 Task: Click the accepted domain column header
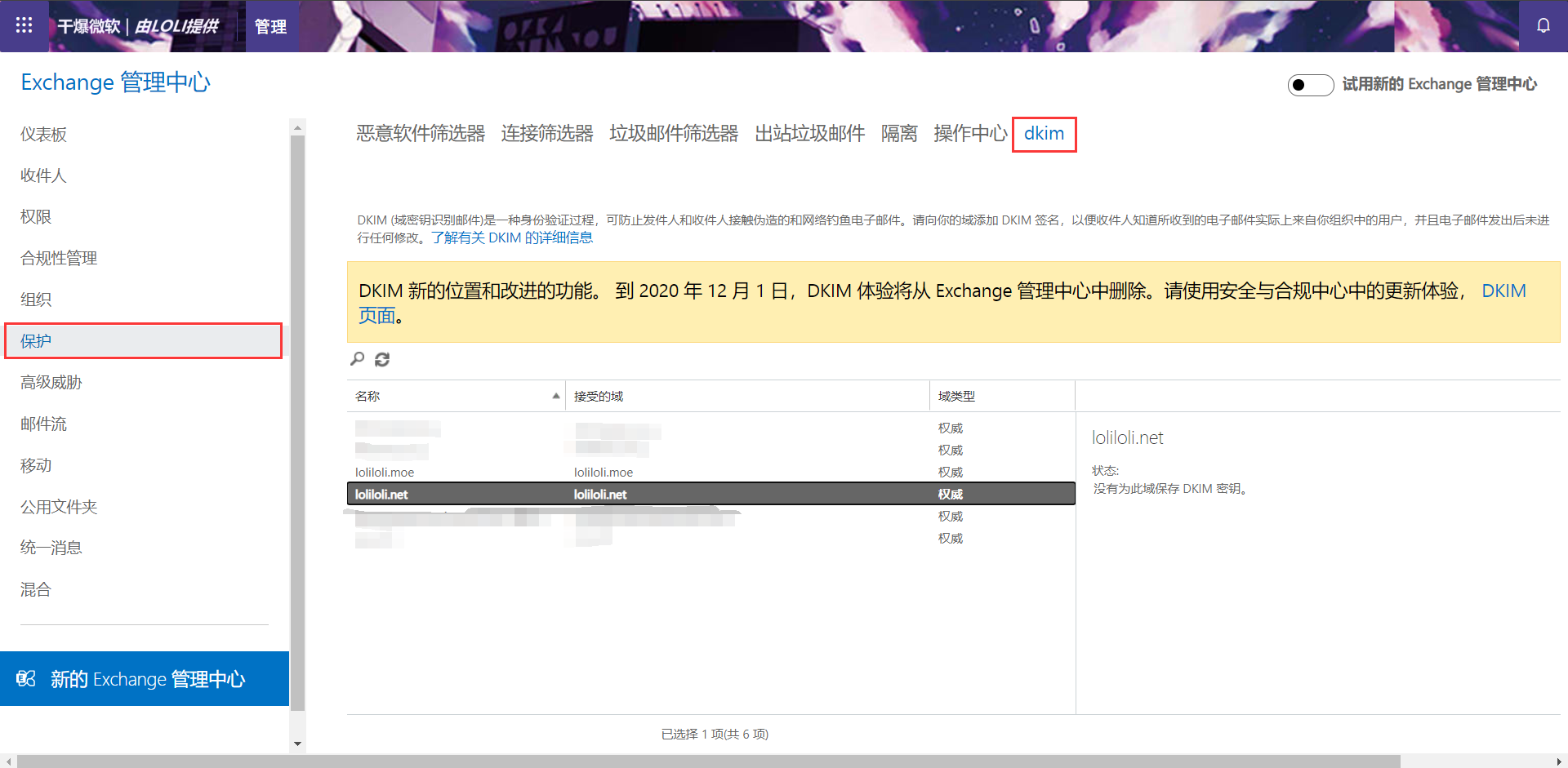click(x=599, y=396)
